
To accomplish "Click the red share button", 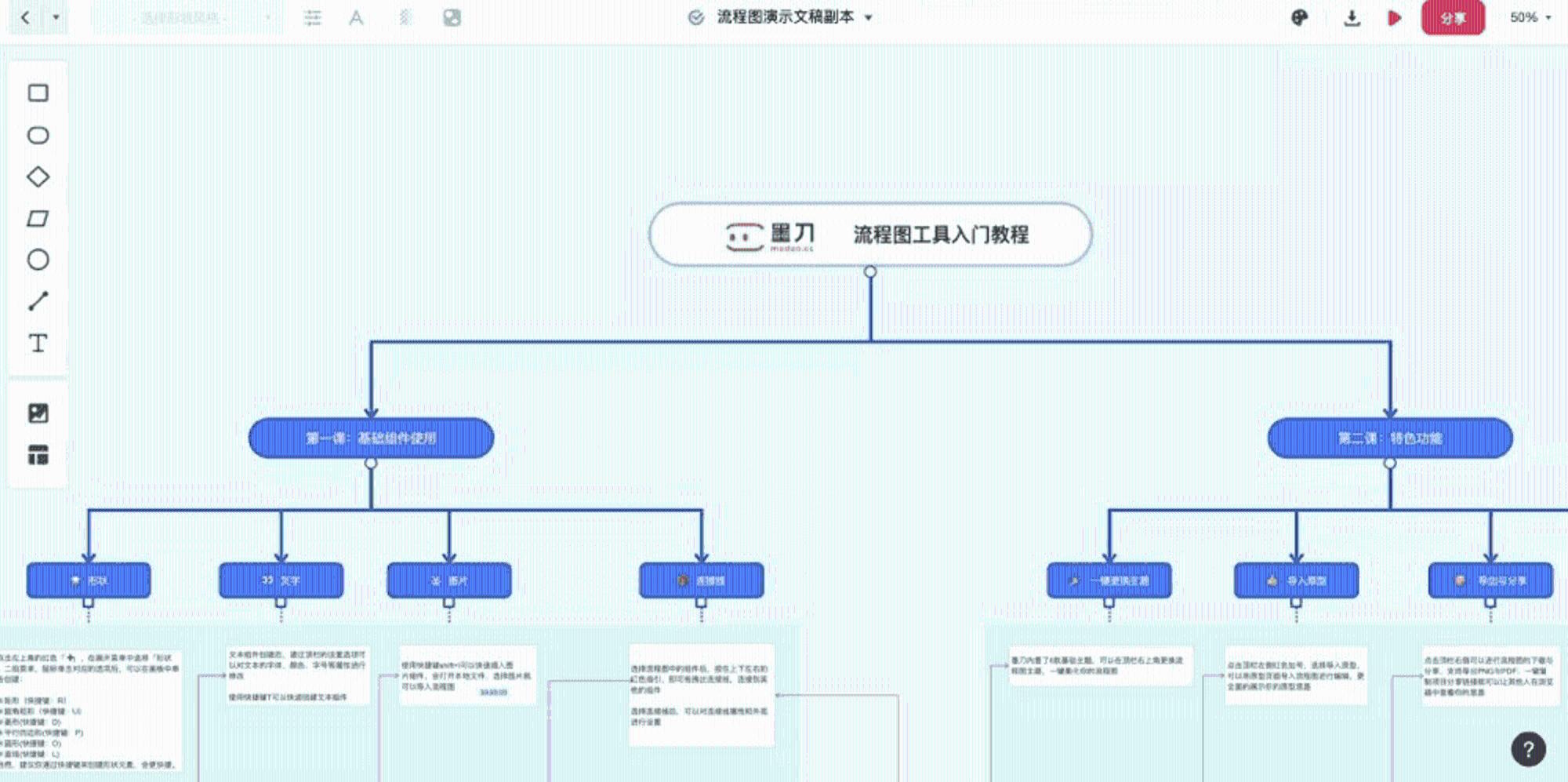I will pyautogui.click(x=1453, y=17).
